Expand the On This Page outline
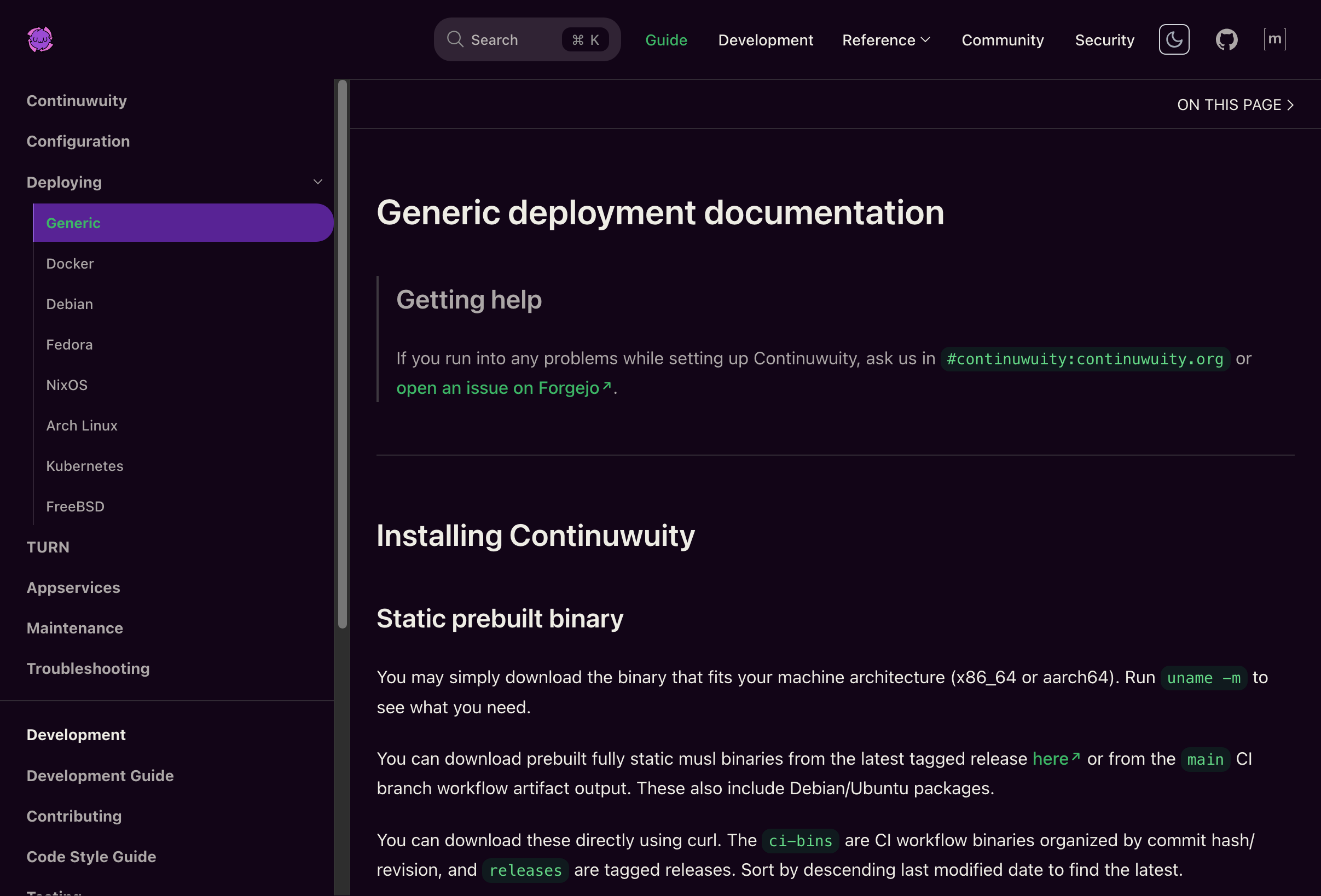 (1235, 104)
